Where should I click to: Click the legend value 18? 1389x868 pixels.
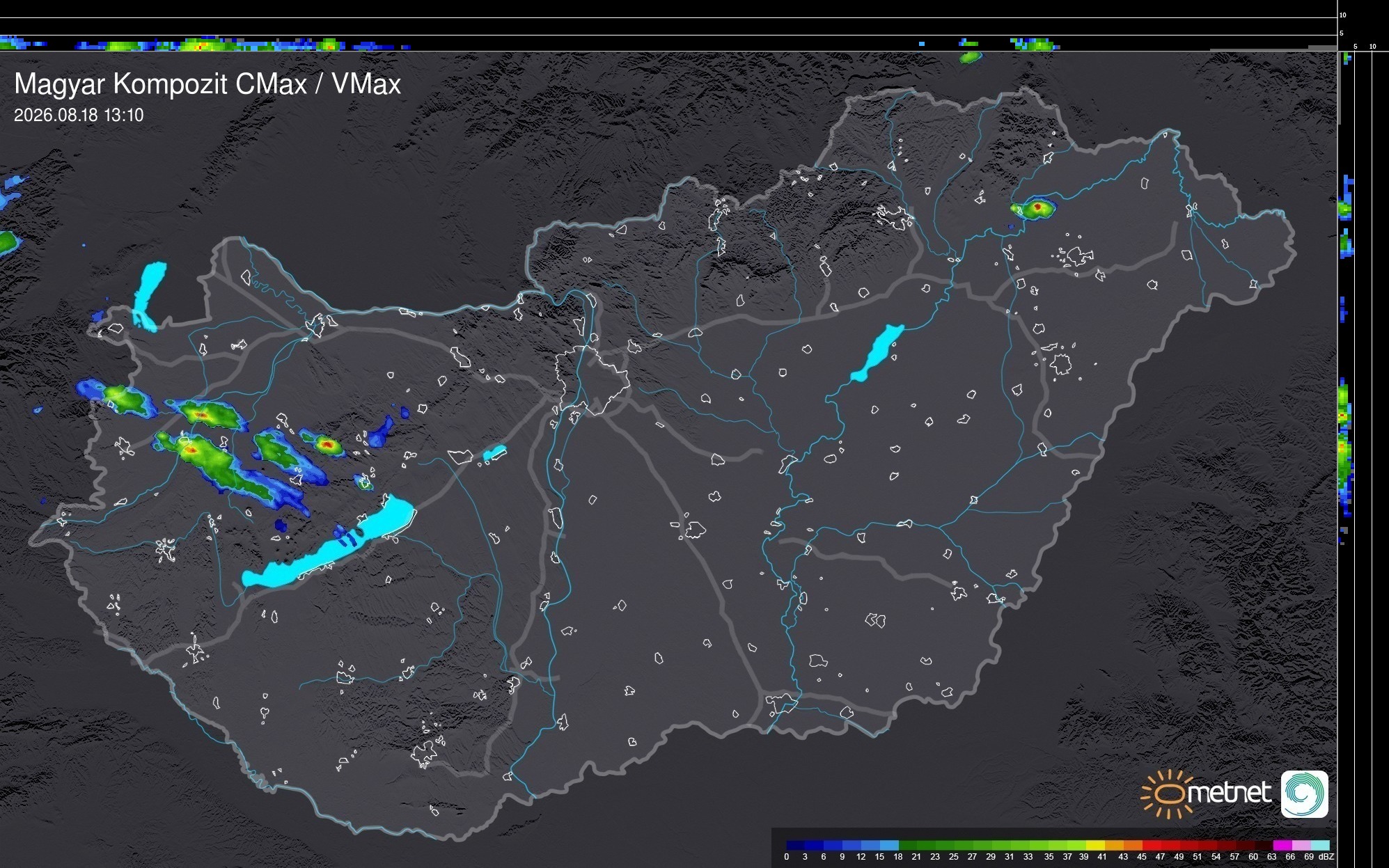point(898,857)
